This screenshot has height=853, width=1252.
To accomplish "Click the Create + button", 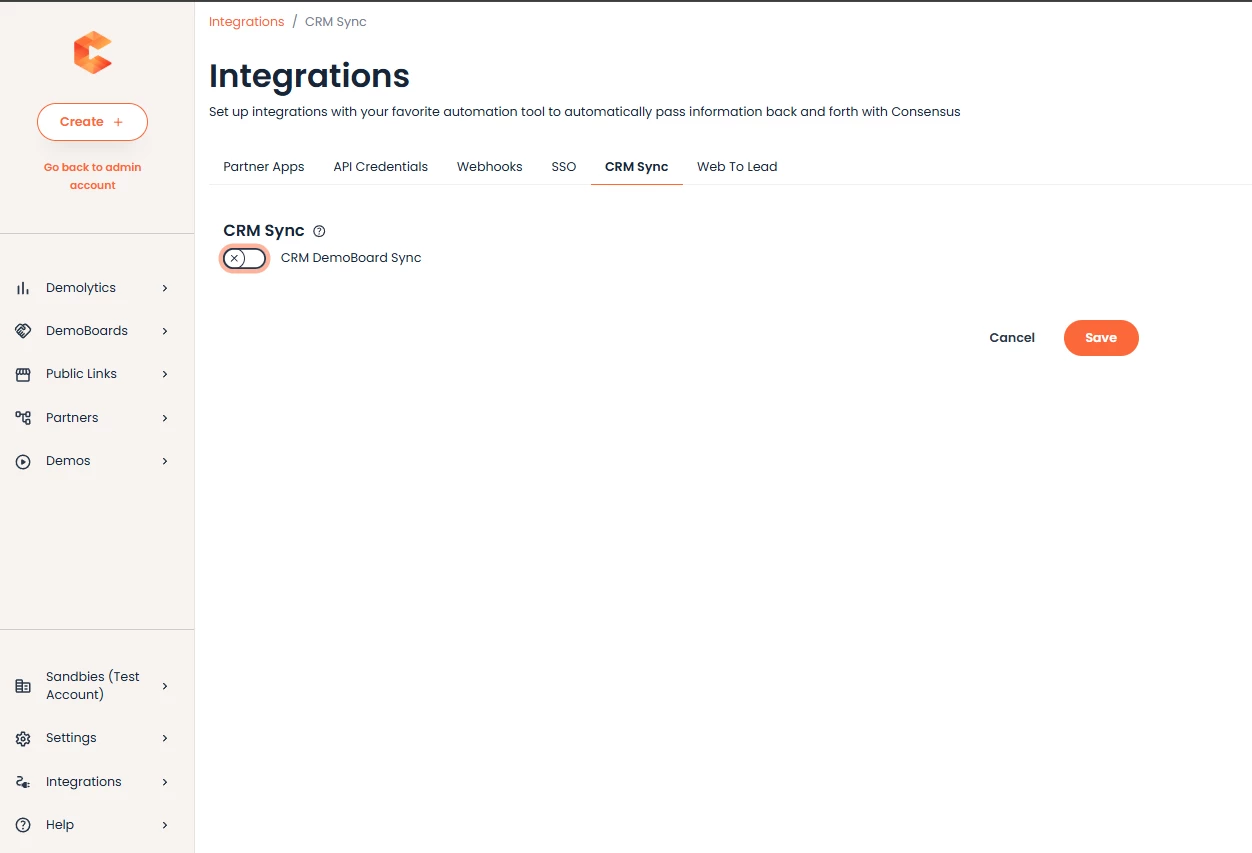I will point(92,122).
